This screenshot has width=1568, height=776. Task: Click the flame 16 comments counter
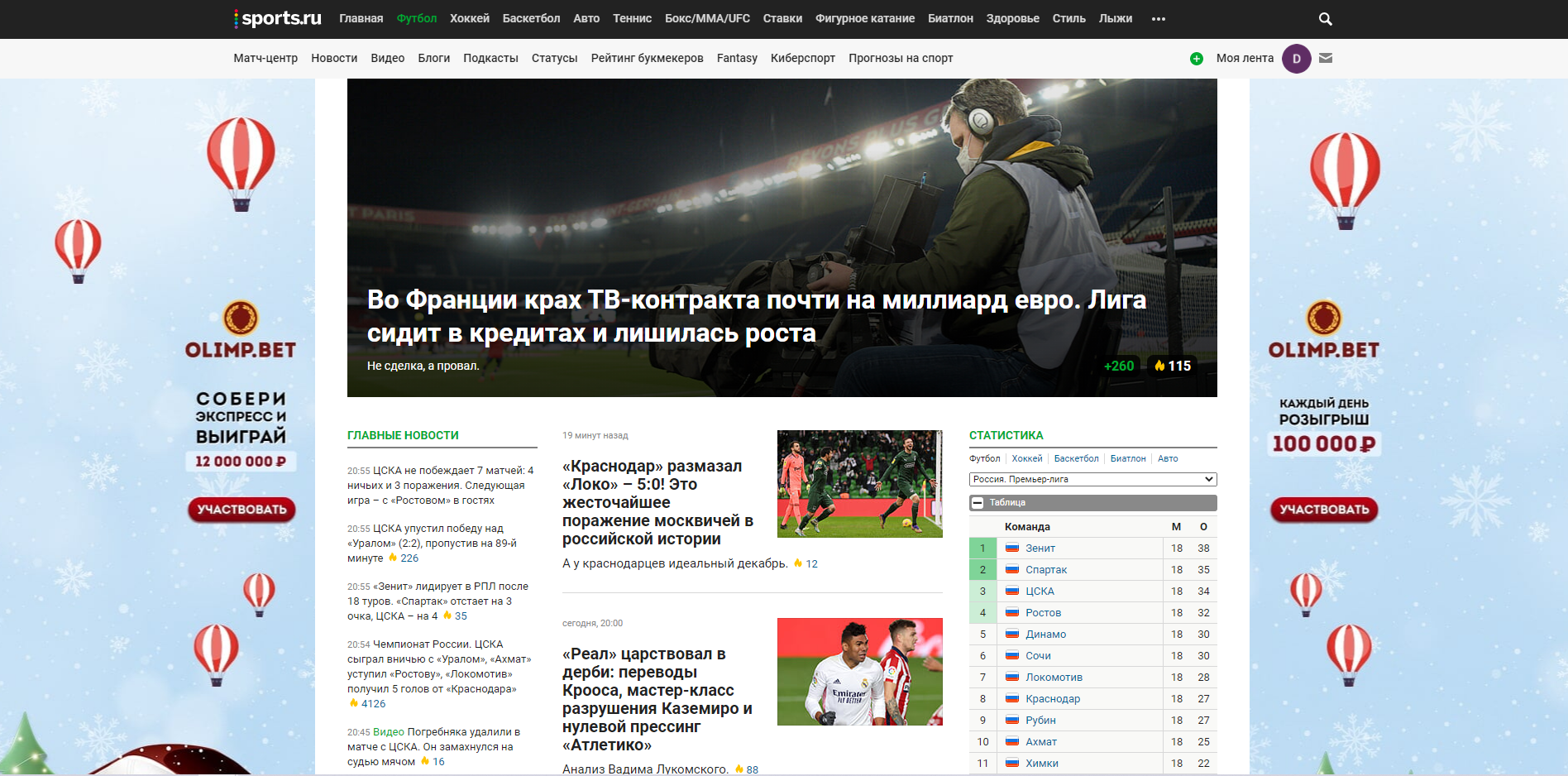click(433, 762)
